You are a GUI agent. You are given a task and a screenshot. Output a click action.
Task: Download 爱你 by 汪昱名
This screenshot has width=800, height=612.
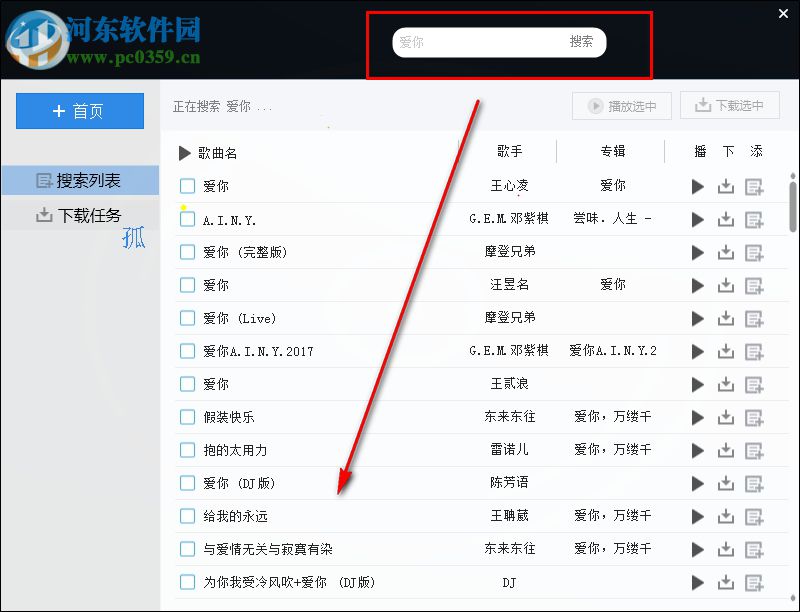pyautogui.click(x=726, y=286)
